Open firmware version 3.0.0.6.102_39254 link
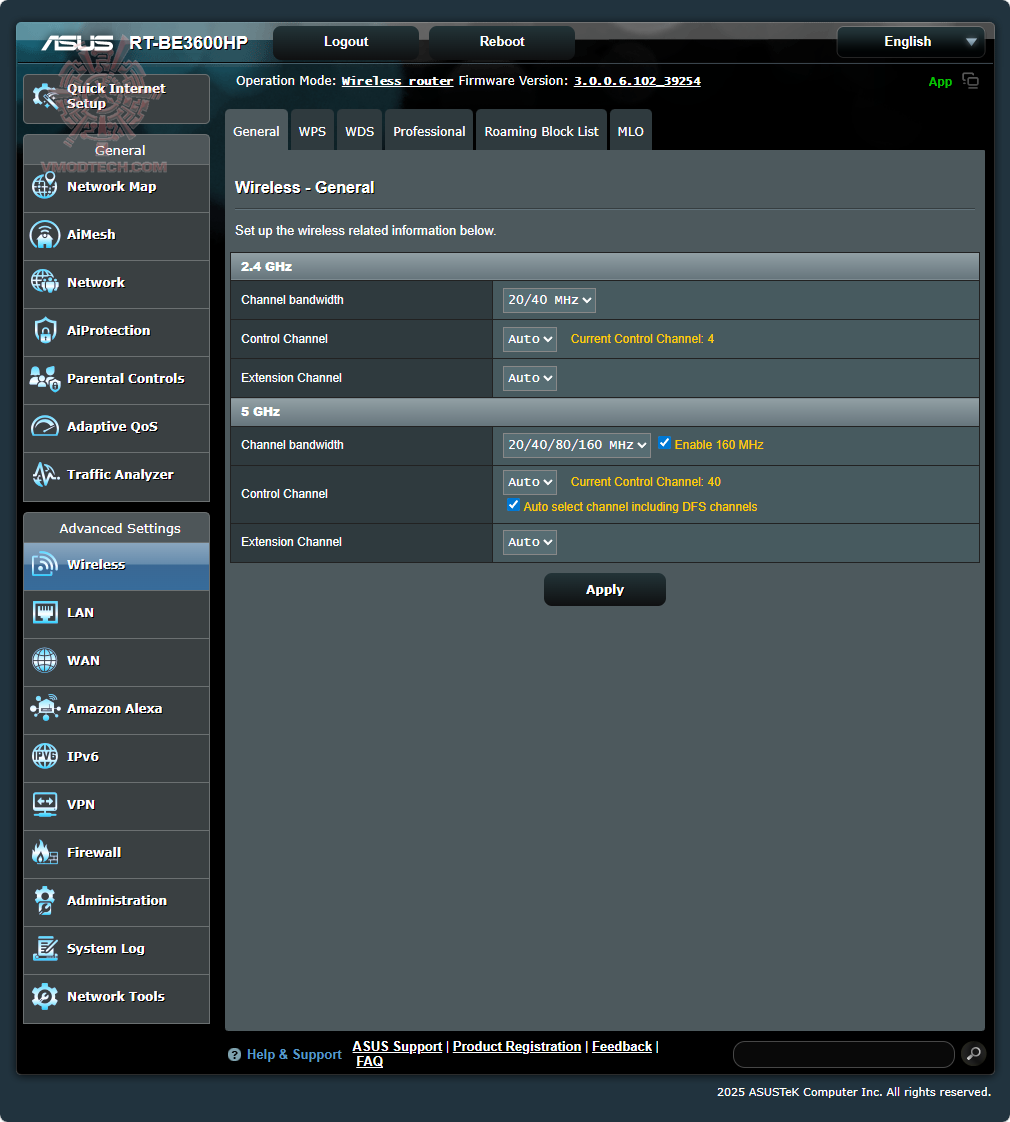 click(x=637, y=81)
